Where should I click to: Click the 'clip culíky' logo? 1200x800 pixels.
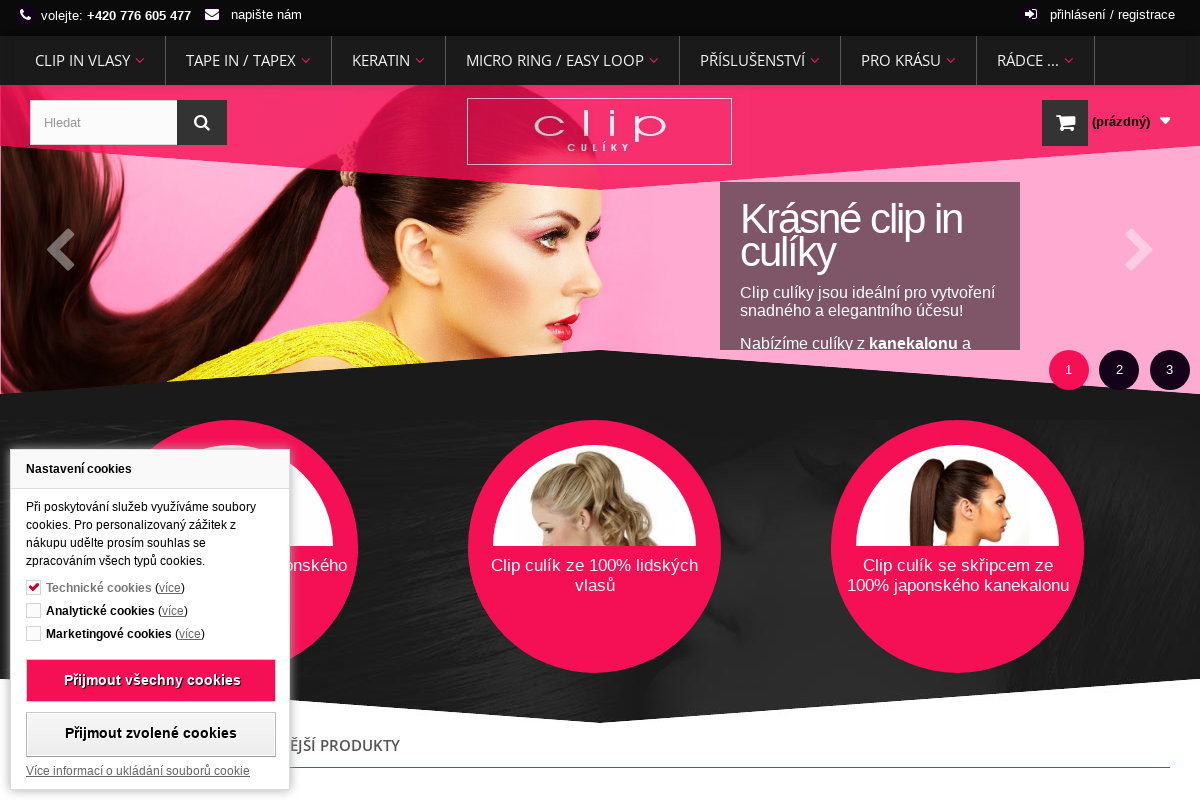(x=599, y=131)
